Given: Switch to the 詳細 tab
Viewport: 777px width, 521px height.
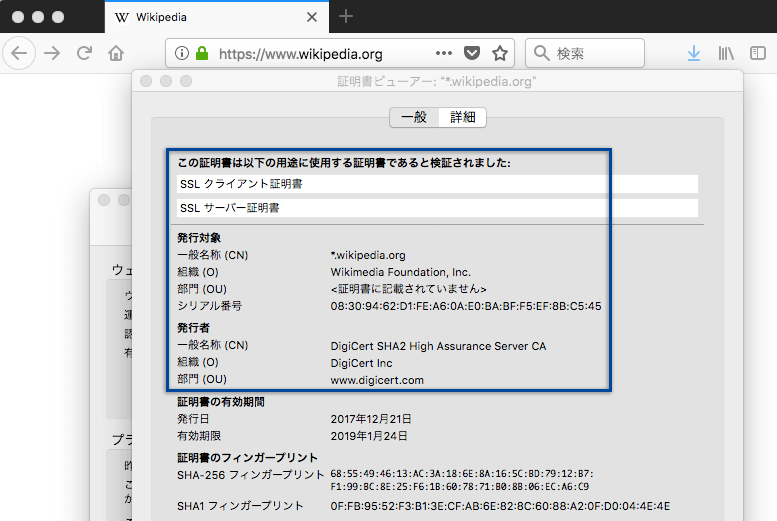Looking at the screenshot, I should pos(462,117).
